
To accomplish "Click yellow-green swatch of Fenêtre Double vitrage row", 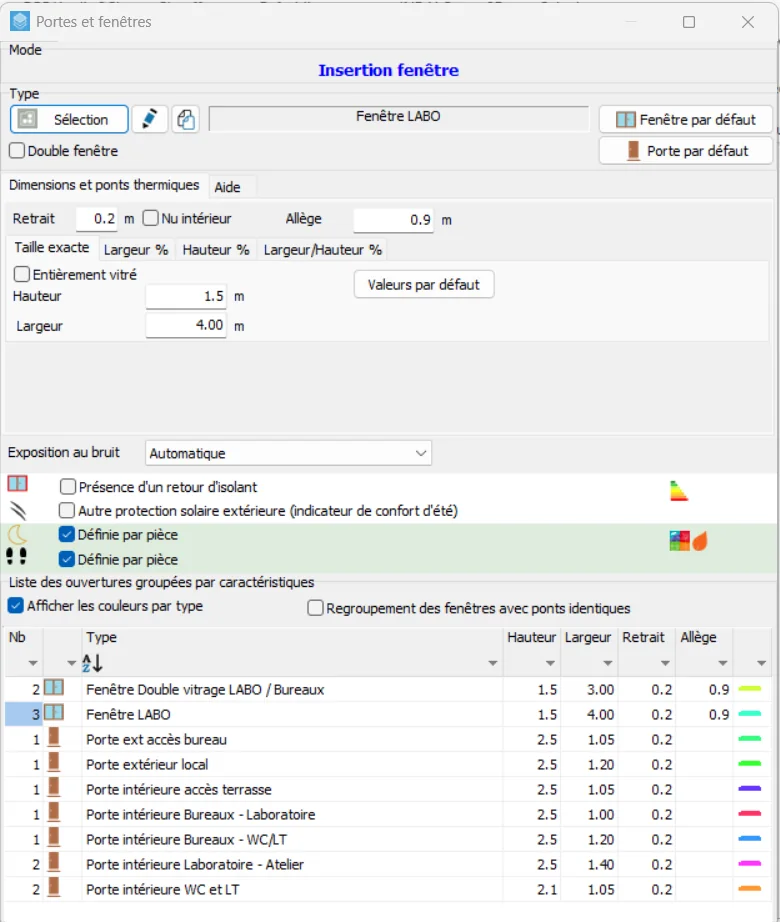I will (x=749, y=689).
